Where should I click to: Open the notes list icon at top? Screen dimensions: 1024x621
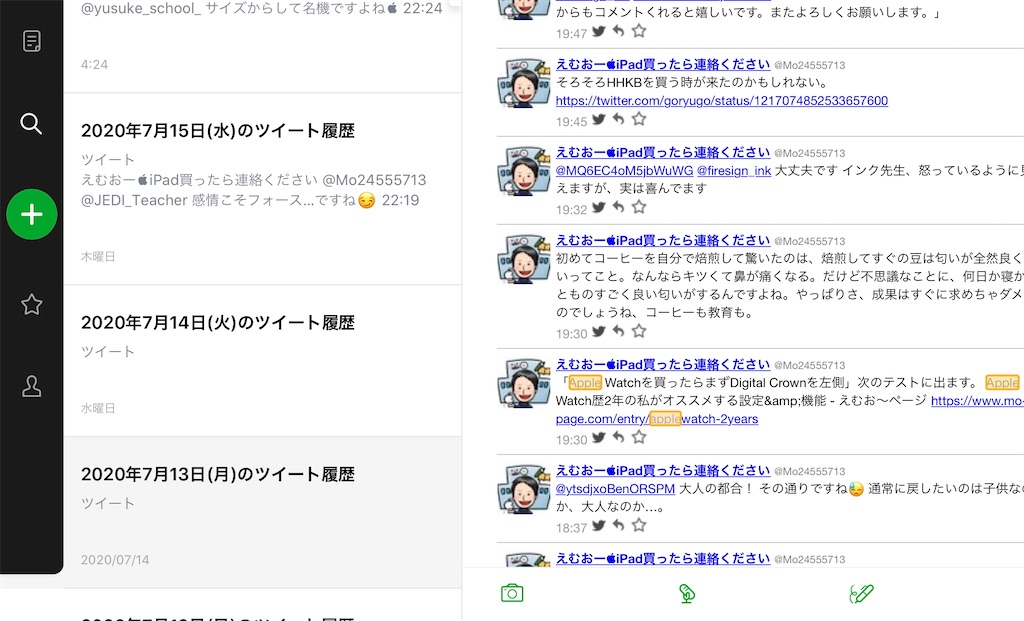click(x=30, y=38)
